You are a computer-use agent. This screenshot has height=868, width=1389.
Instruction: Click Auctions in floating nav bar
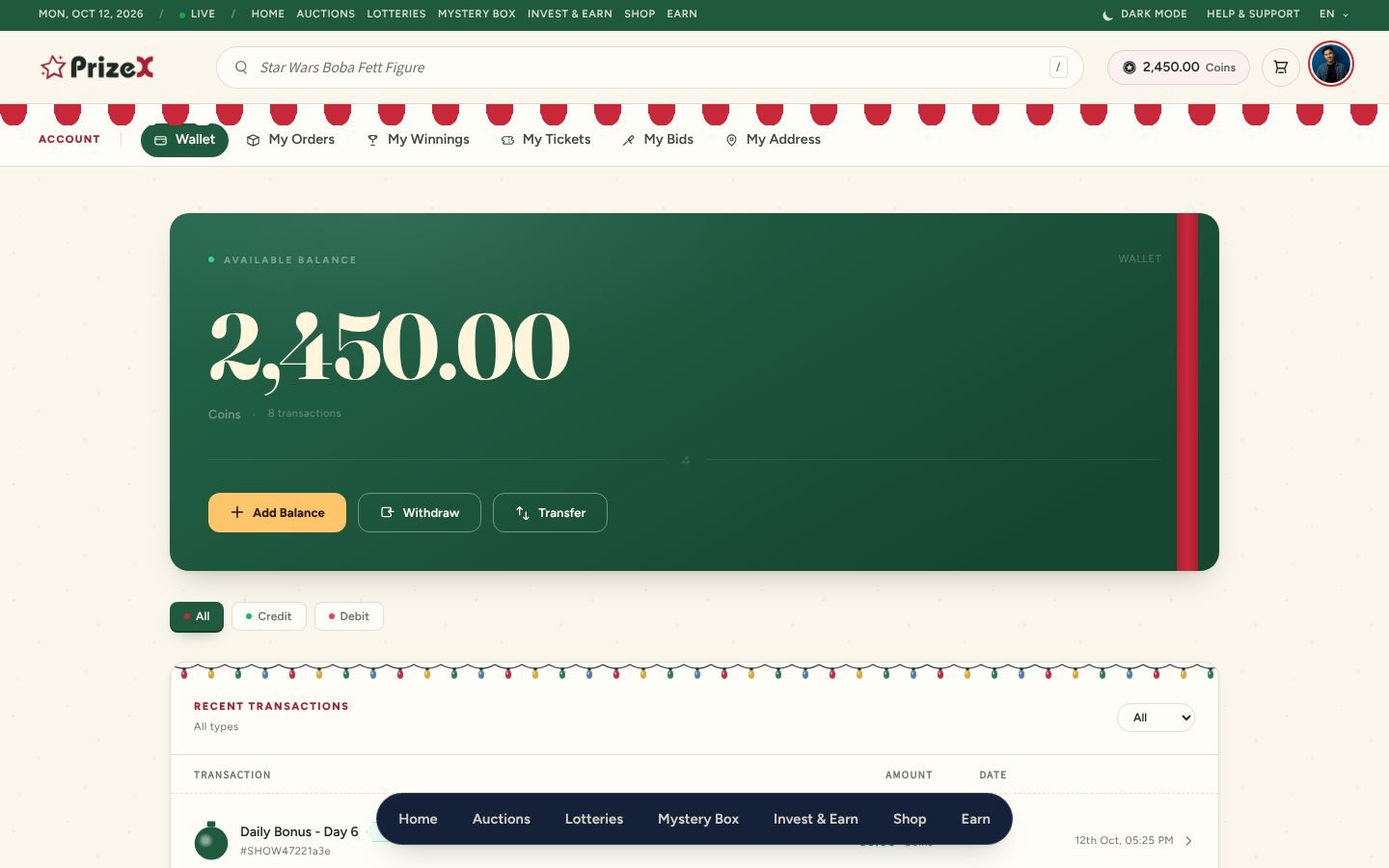click(x=502, y=819)
